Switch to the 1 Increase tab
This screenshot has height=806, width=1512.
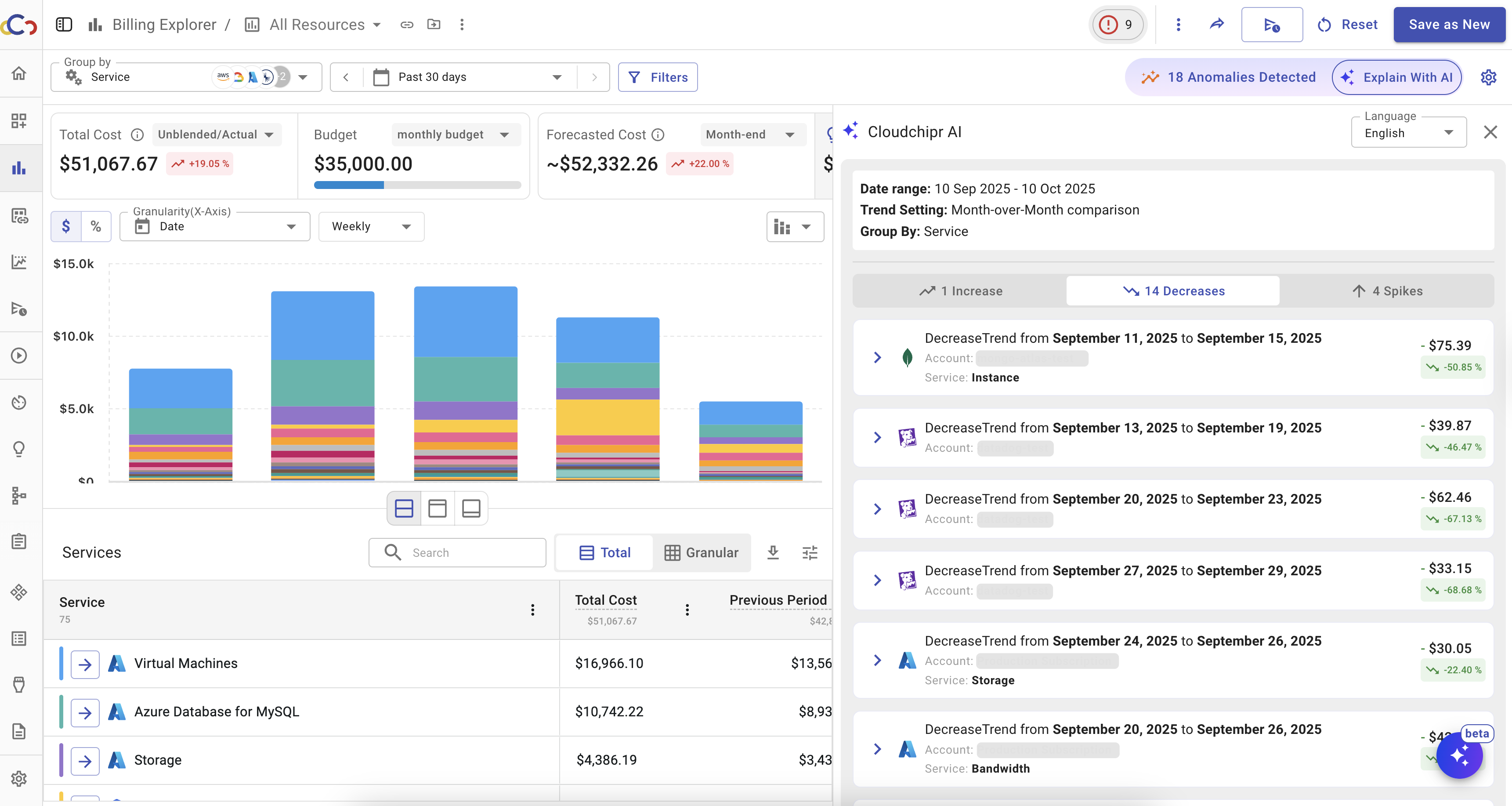[960, 291]
